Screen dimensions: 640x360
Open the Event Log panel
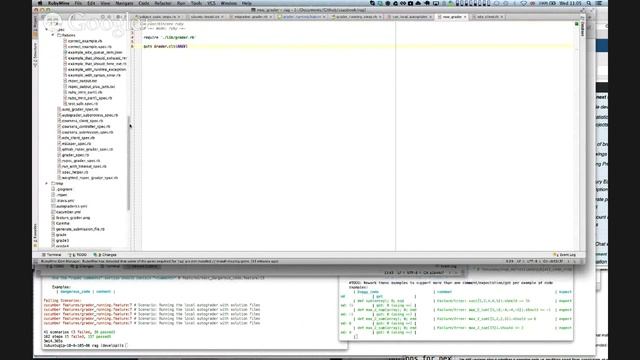click(564, 255)
